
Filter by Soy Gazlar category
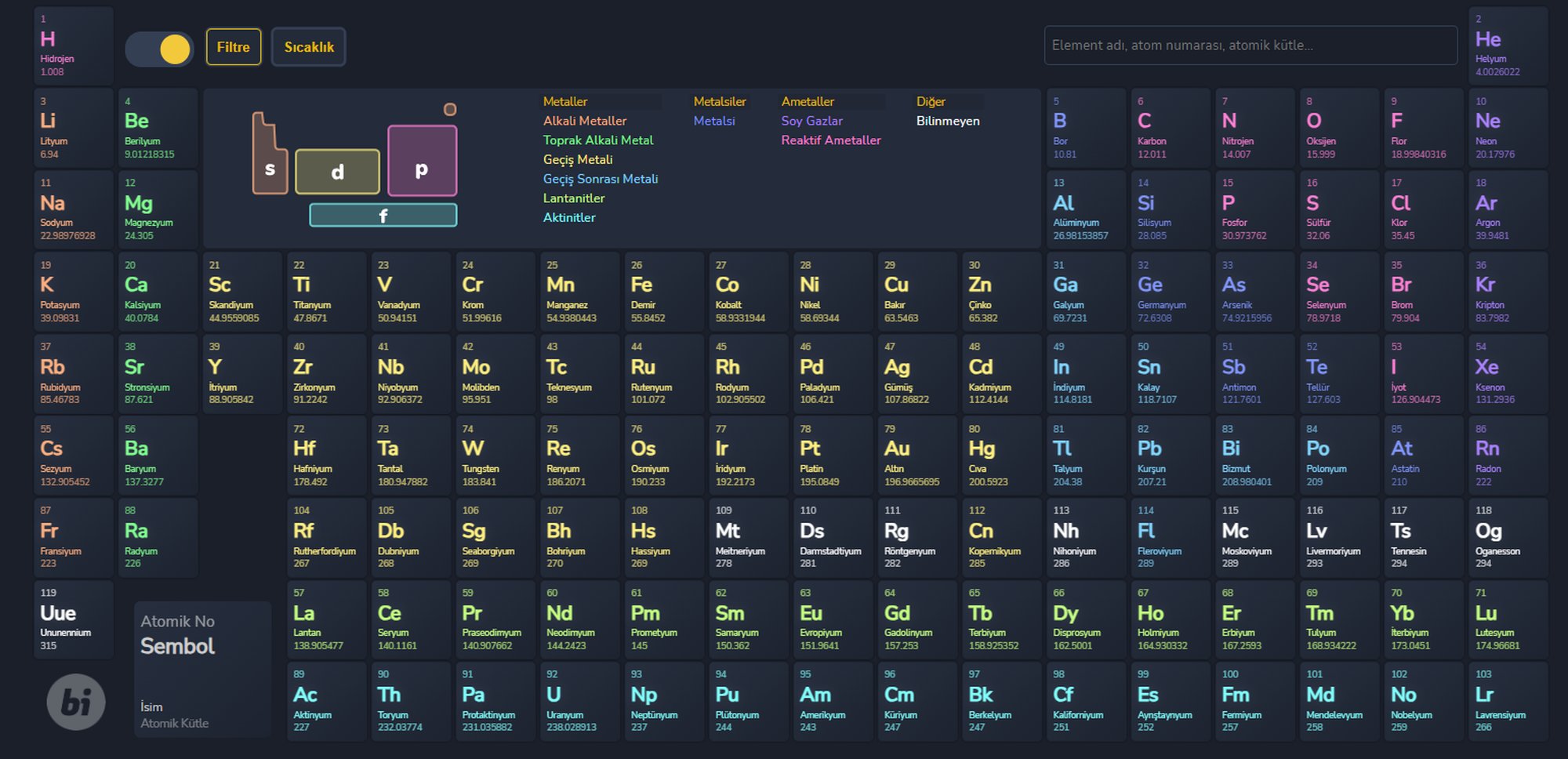tap(811, 121)
